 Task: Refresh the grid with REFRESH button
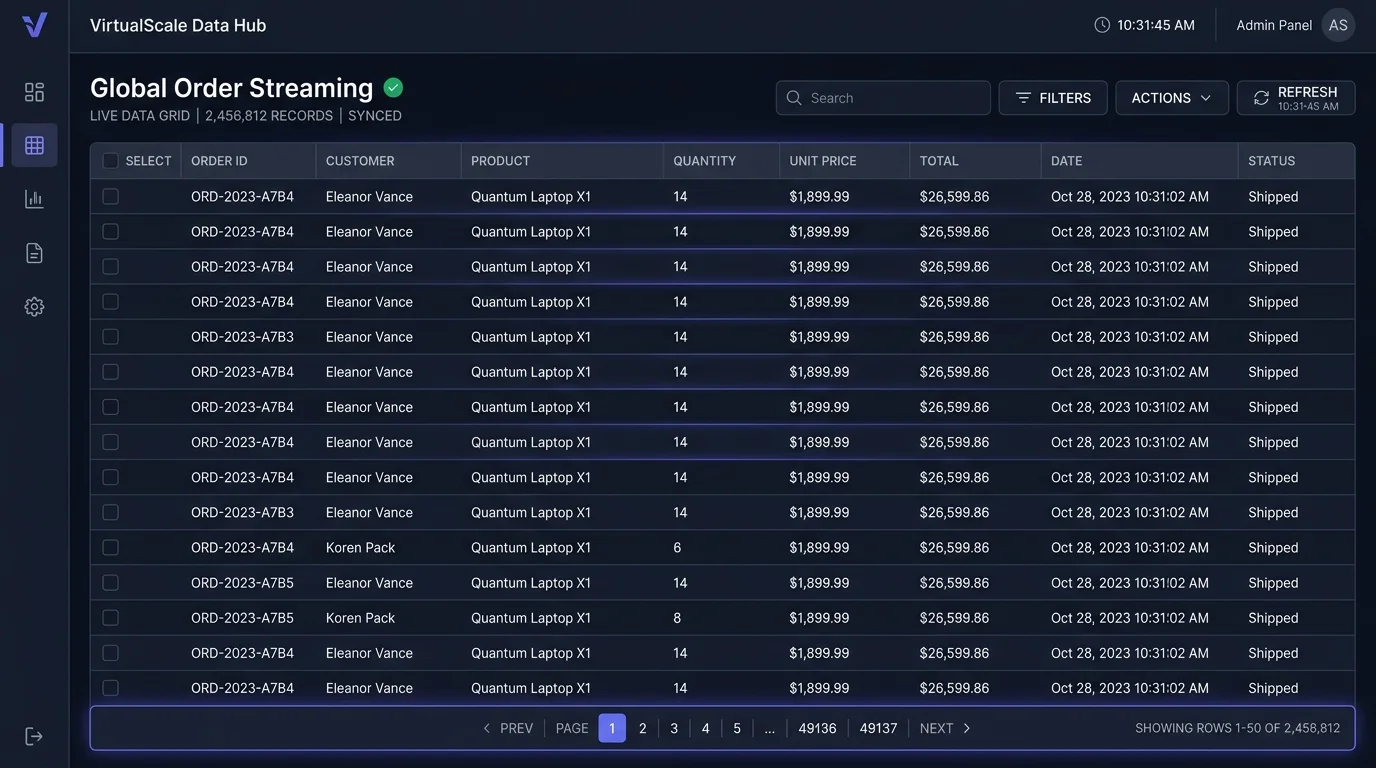pos(1296,98)
